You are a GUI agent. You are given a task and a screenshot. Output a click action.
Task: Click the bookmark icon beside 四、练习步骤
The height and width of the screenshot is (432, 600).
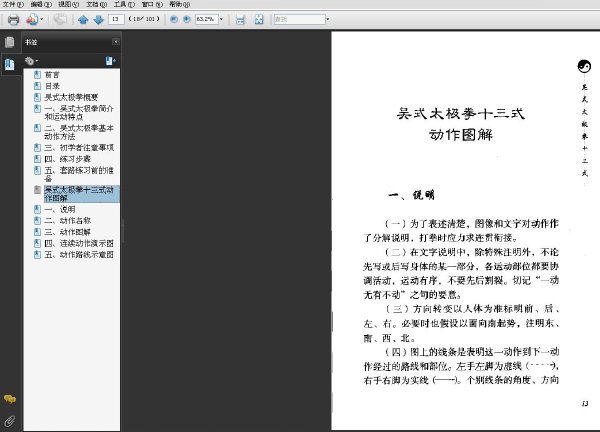coord(37,159)
